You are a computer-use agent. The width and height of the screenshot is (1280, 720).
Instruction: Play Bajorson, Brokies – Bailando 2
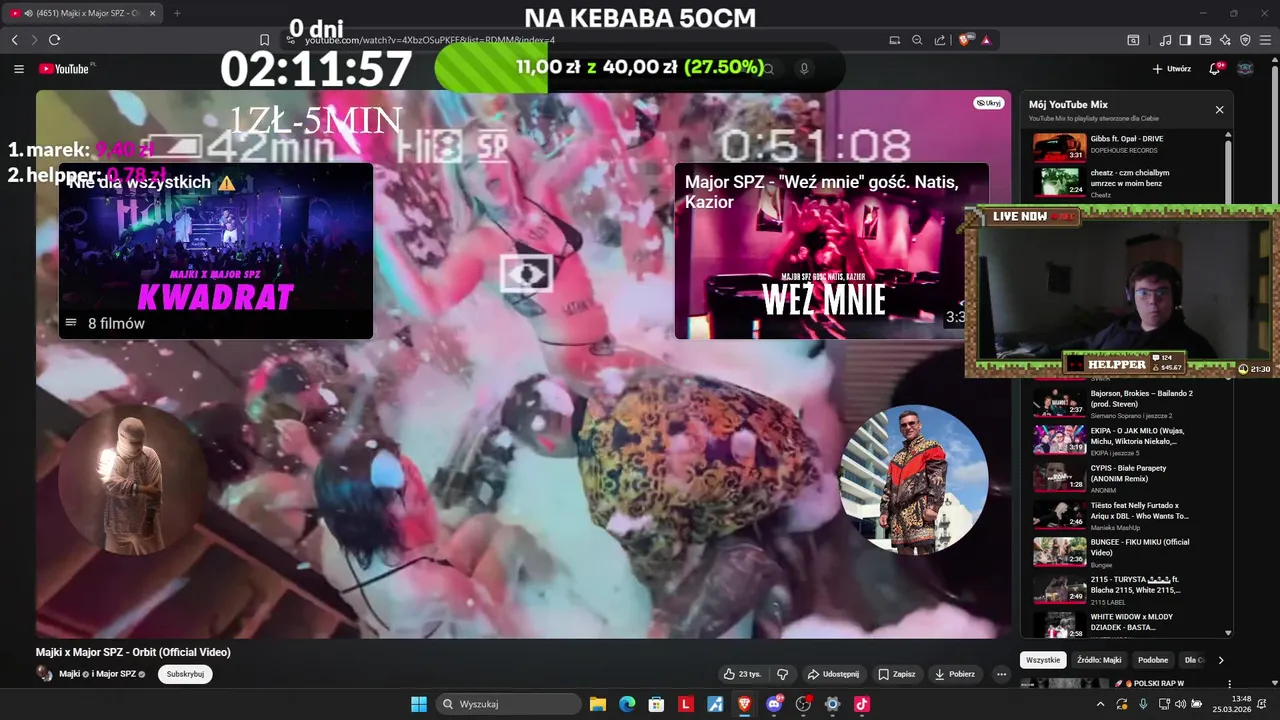point(1125,402)
